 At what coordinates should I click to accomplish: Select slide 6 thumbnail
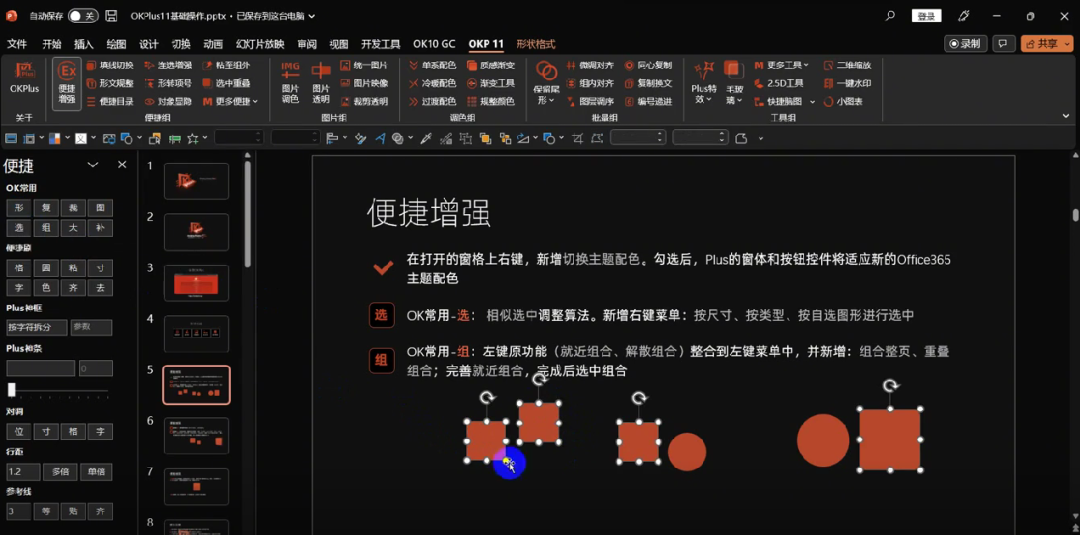point(196,435)
